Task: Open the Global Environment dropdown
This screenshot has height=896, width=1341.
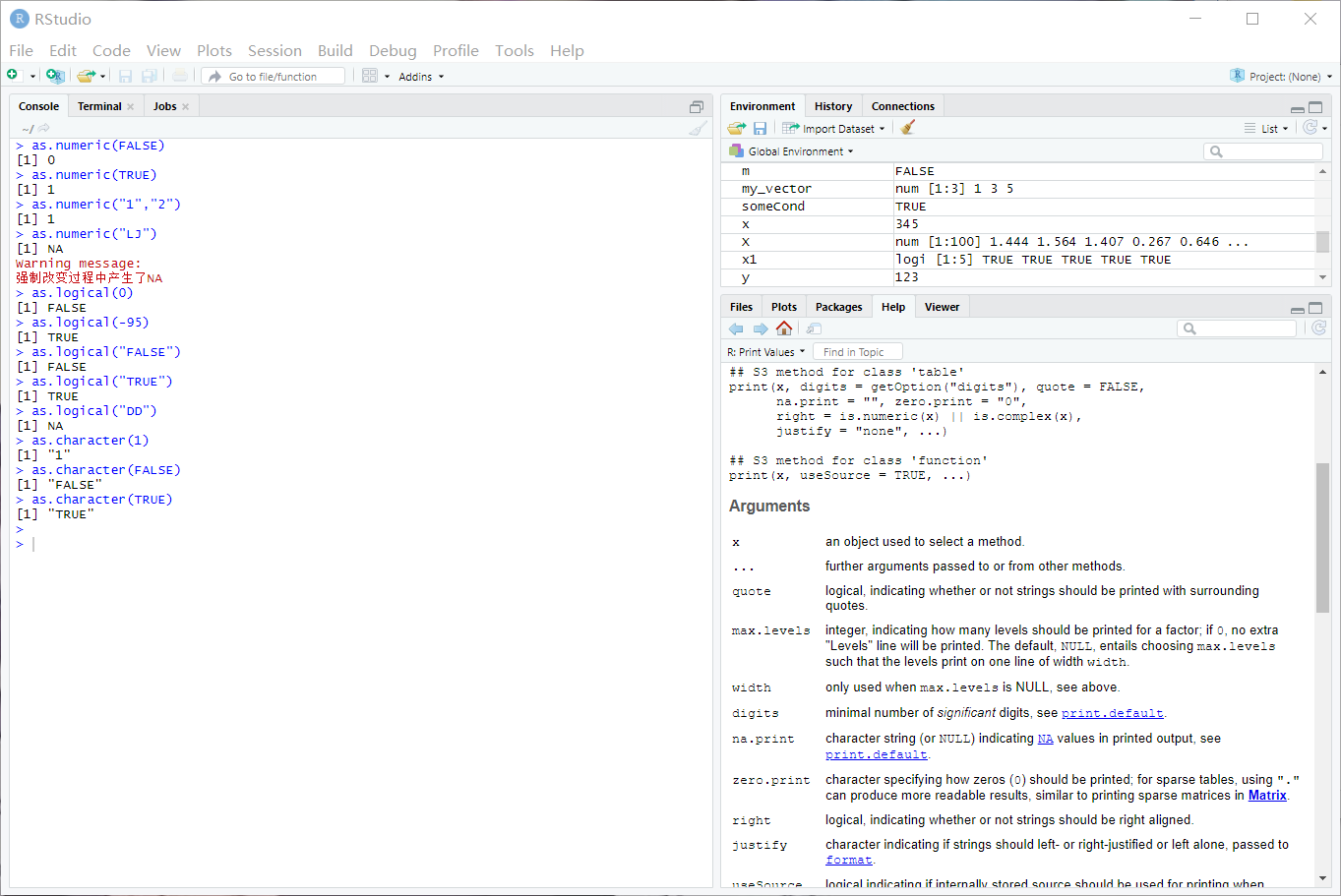Action: pos(791,151)
